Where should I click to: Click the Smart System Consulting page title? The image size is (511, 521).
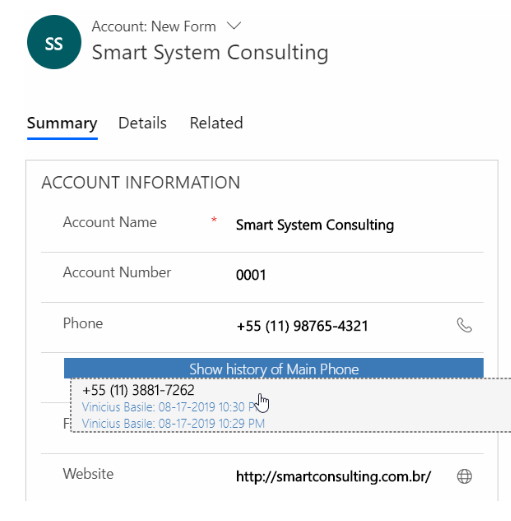[210, 53]
